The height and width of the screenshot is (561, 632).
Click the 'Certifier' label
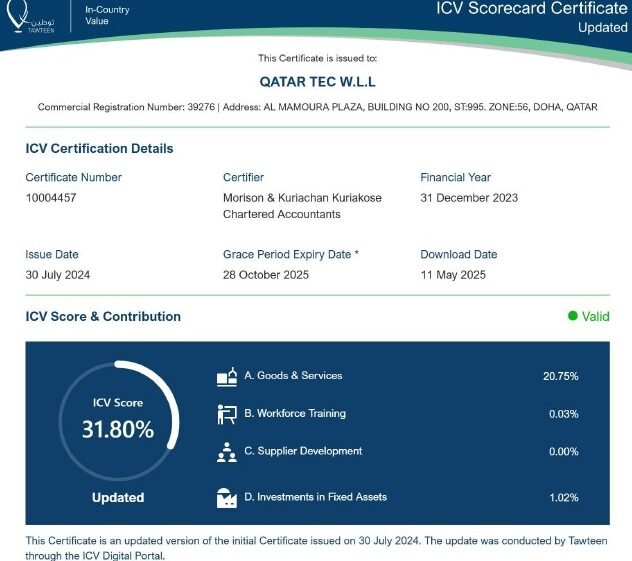click(x=243, y=177)
